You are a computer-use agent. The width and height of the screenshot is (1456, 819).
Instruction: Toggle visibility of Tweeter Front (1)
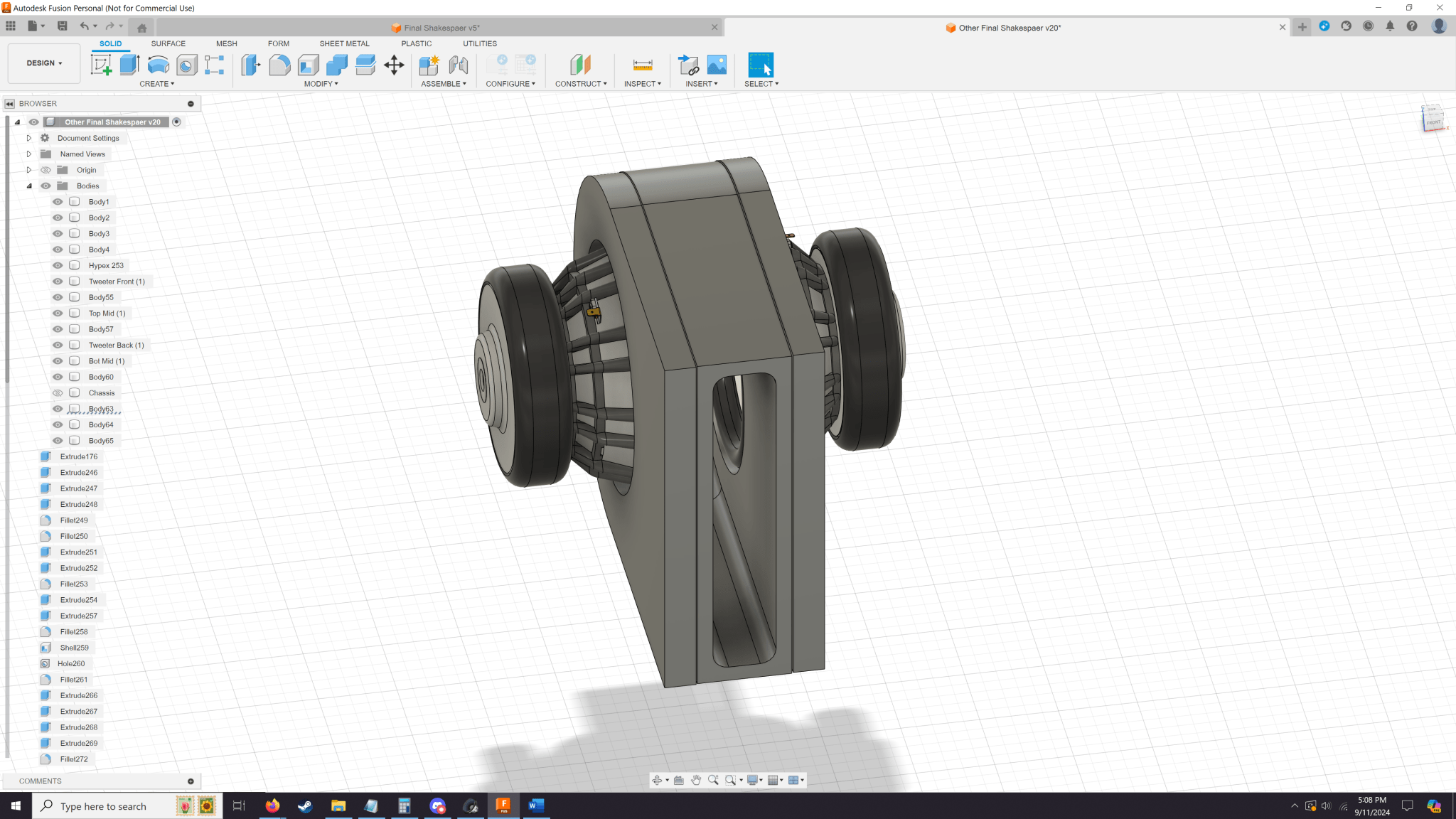pyautogui.click(x=58, y=282)
